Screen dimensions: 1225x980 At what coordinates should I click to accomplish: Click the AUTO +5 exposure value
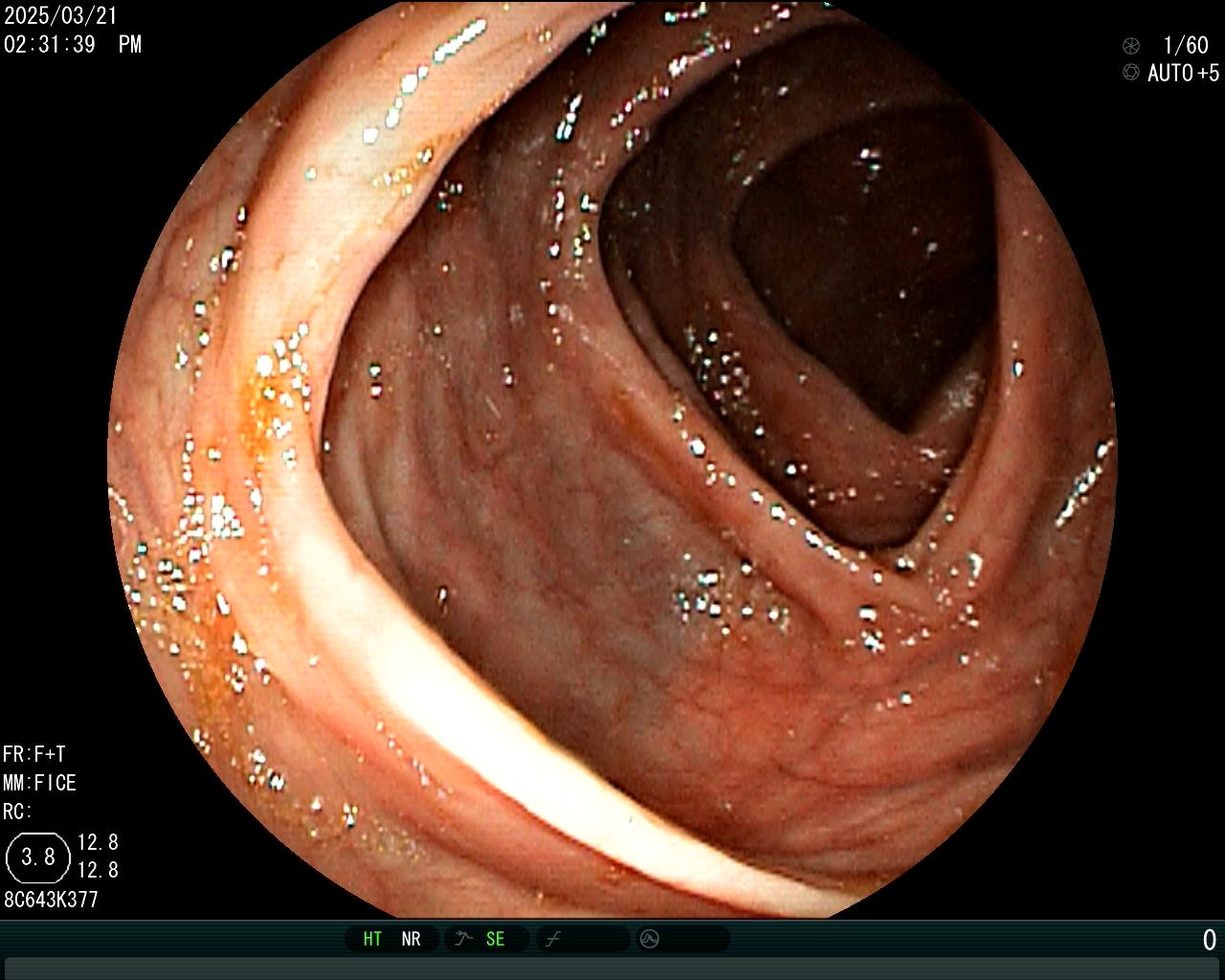(1184, 73)
